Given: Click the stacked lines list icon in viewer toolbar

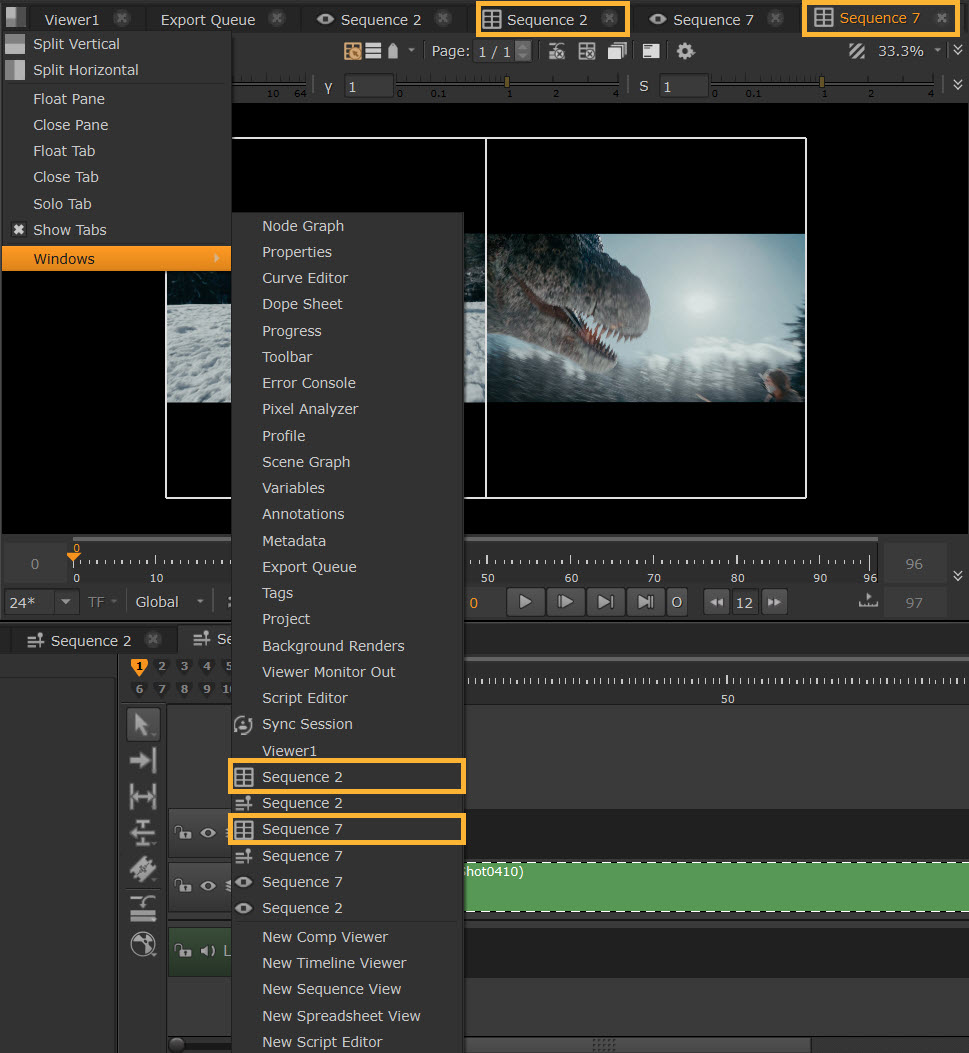Looking at the screenshot, I should click(x=373, y=51).
